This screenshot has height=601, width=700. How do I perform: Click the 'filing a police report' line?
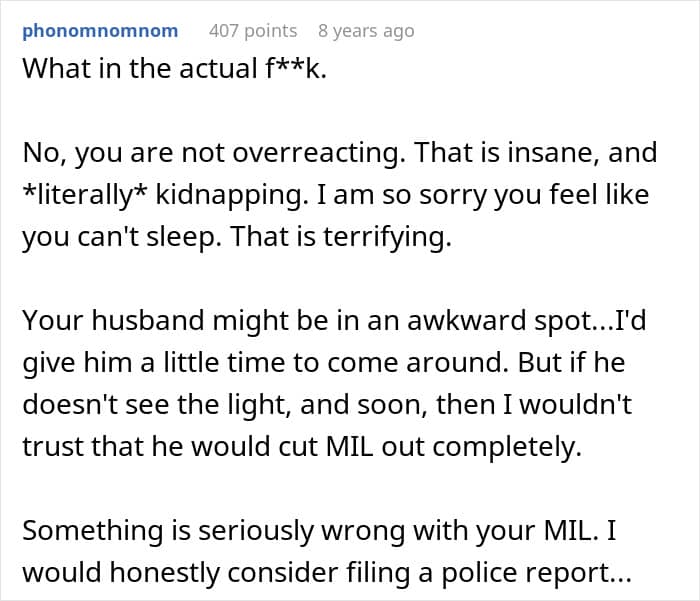tap(327, 573)
